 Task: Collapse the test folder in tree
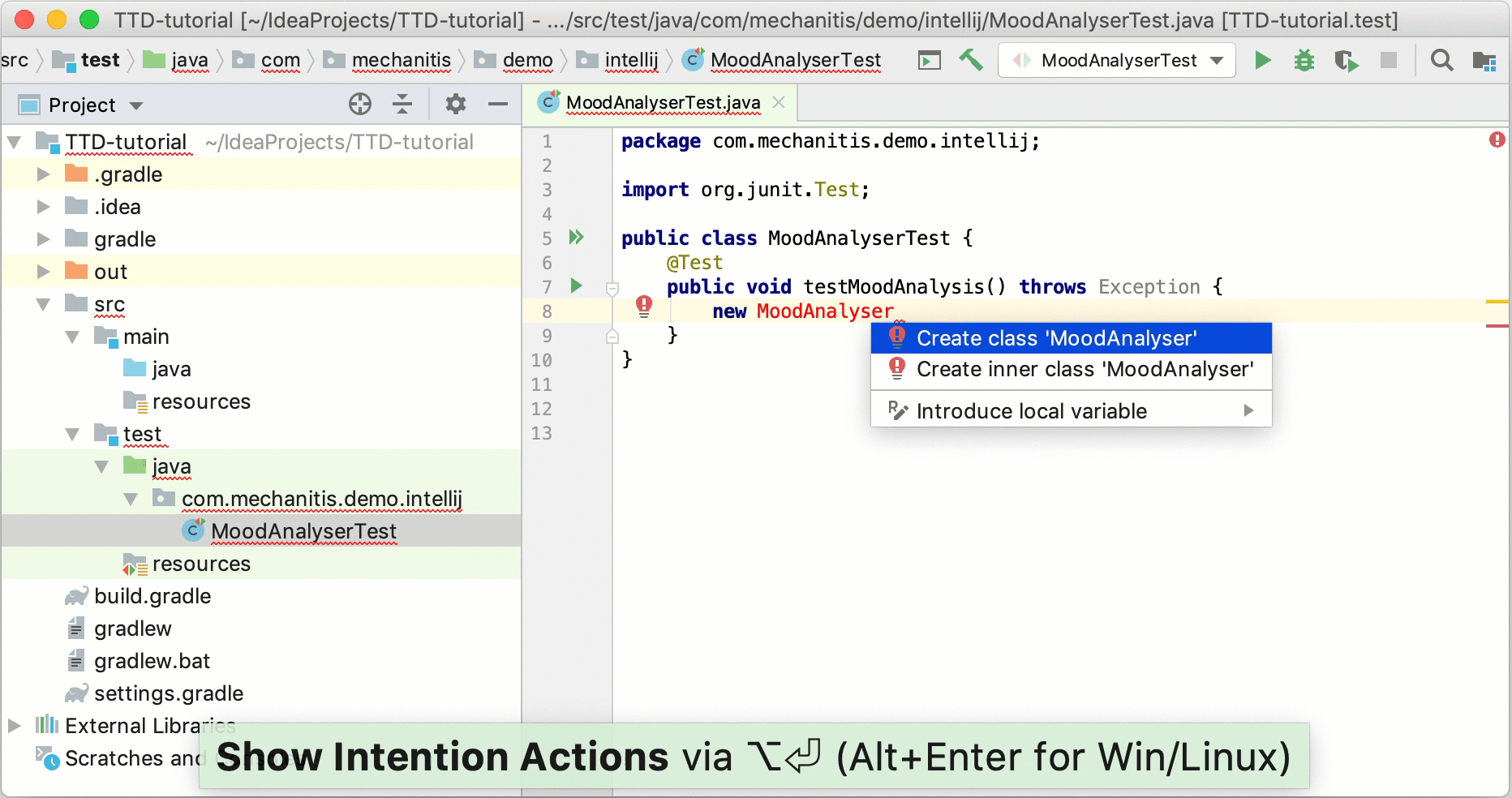click(x=72, y=434)
